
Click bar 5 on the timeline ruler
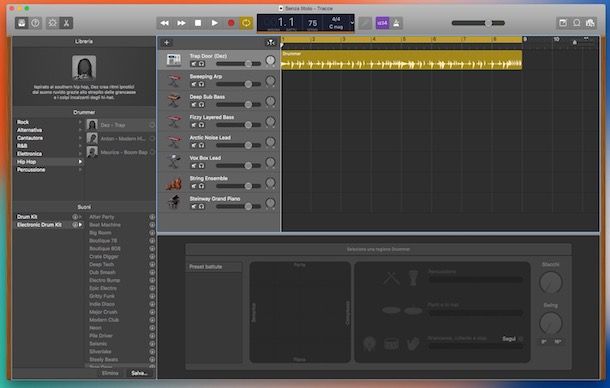[x=404, y=39]
